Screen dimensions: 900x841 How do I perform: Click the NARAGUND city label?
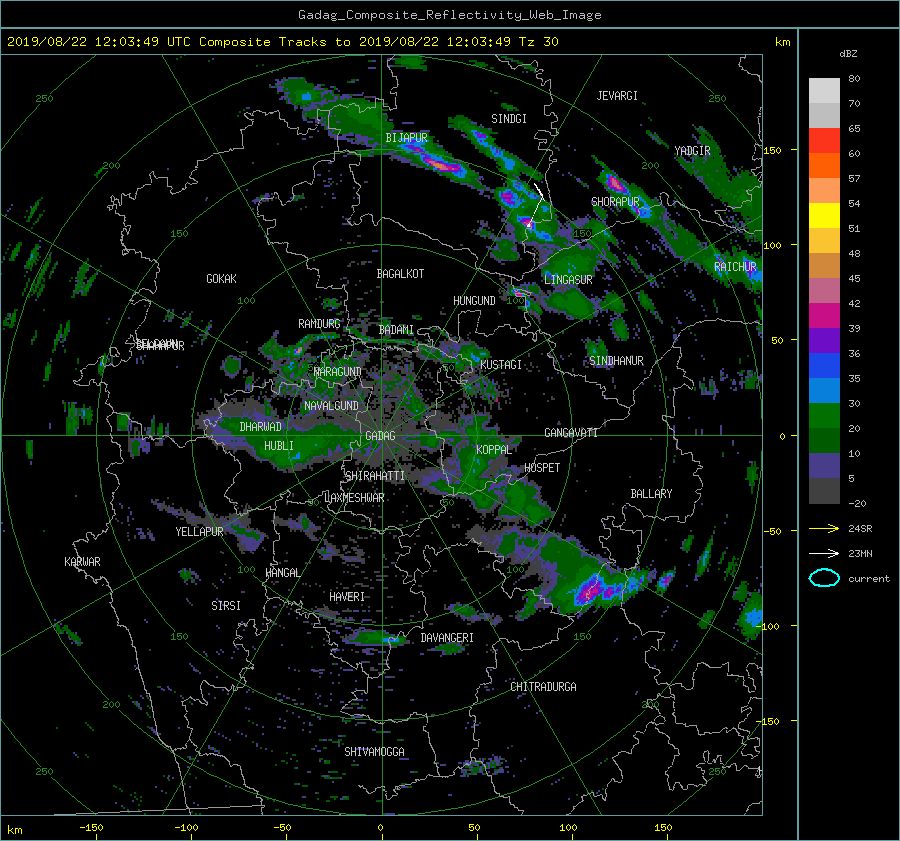click(x=338, y=372)
